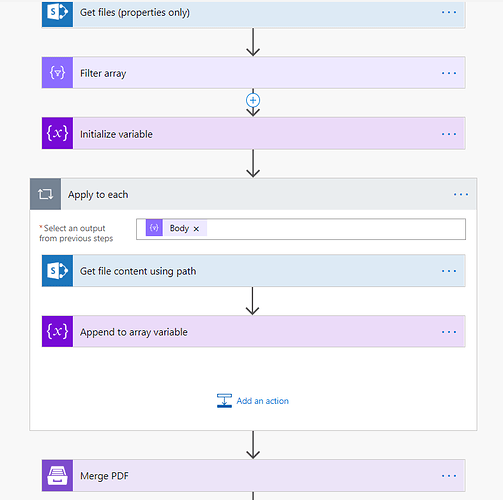This screenshot has width=503, height=500.
Task: Click the SharePoint icon on Get files step
Action: tap(57, 13)
